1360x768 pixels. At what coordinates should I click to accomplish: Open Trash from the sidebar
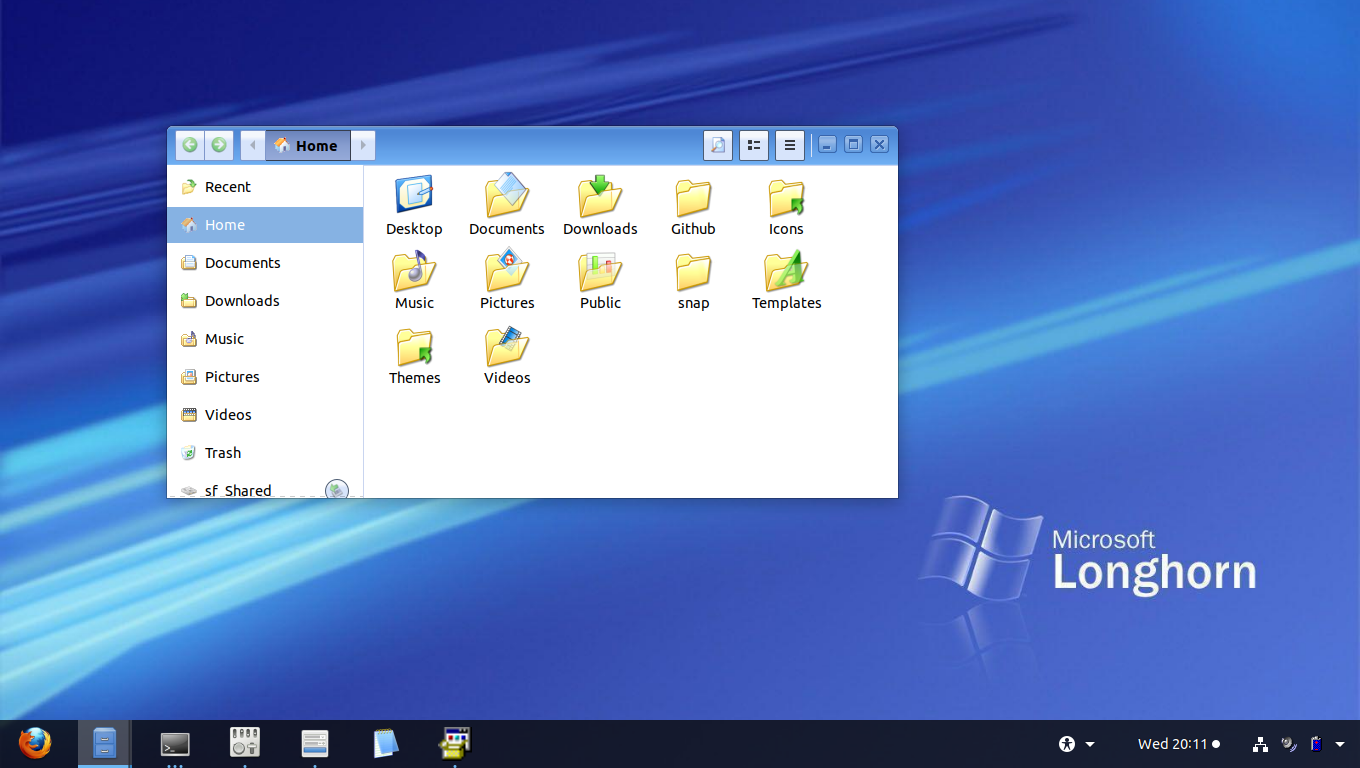click(265, 453)
